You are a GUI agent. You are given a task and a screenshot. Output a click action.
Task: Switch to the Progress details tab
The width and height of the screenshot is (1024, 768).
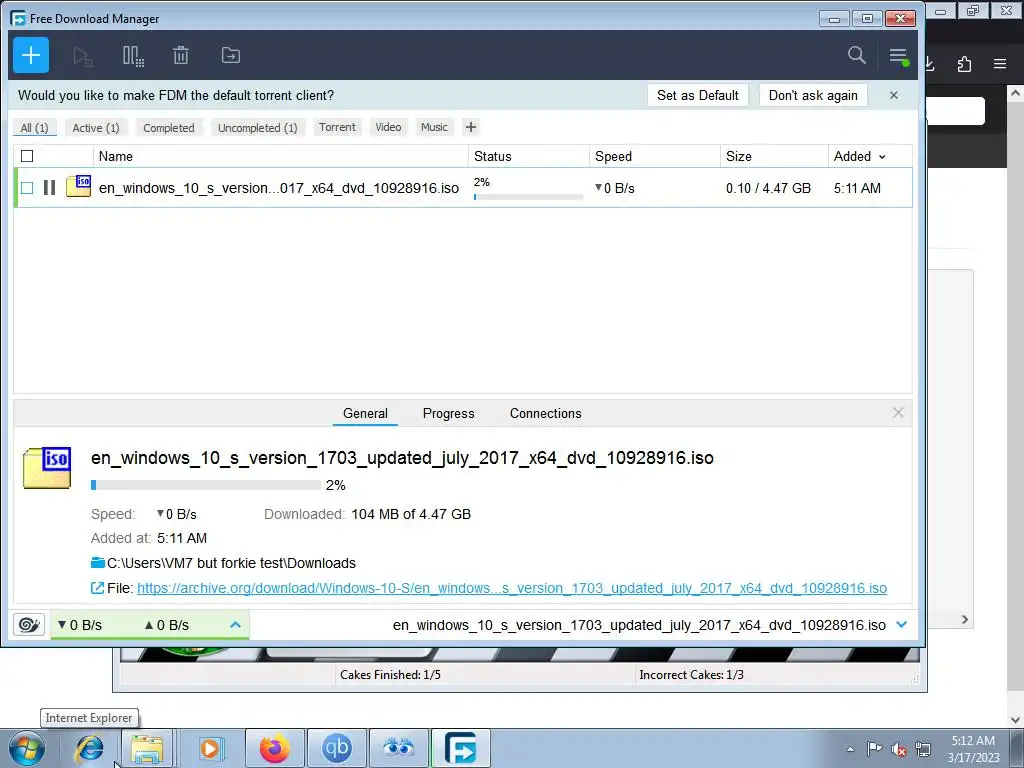(449, 413)
